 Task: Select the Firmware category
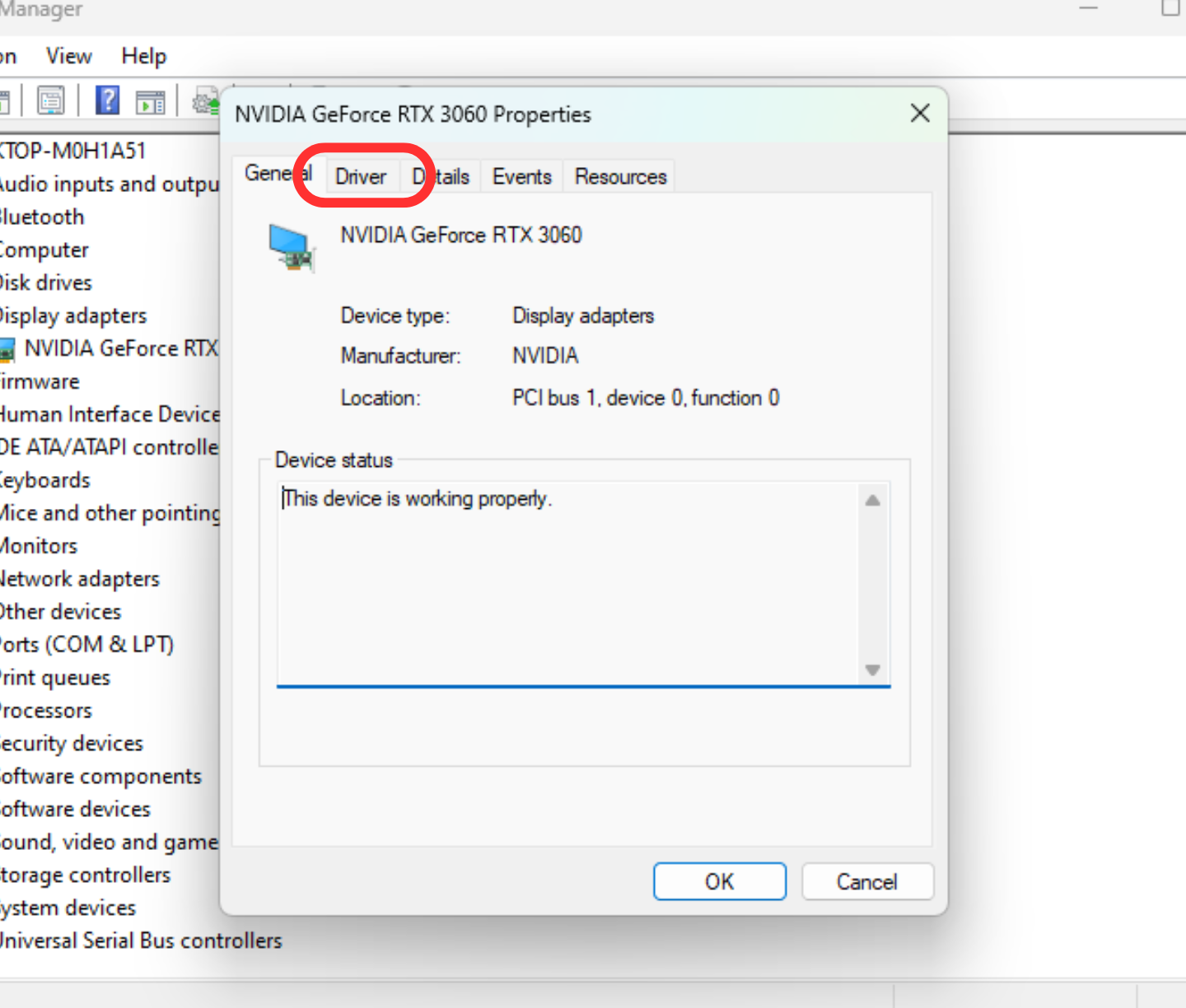(40, 381)
